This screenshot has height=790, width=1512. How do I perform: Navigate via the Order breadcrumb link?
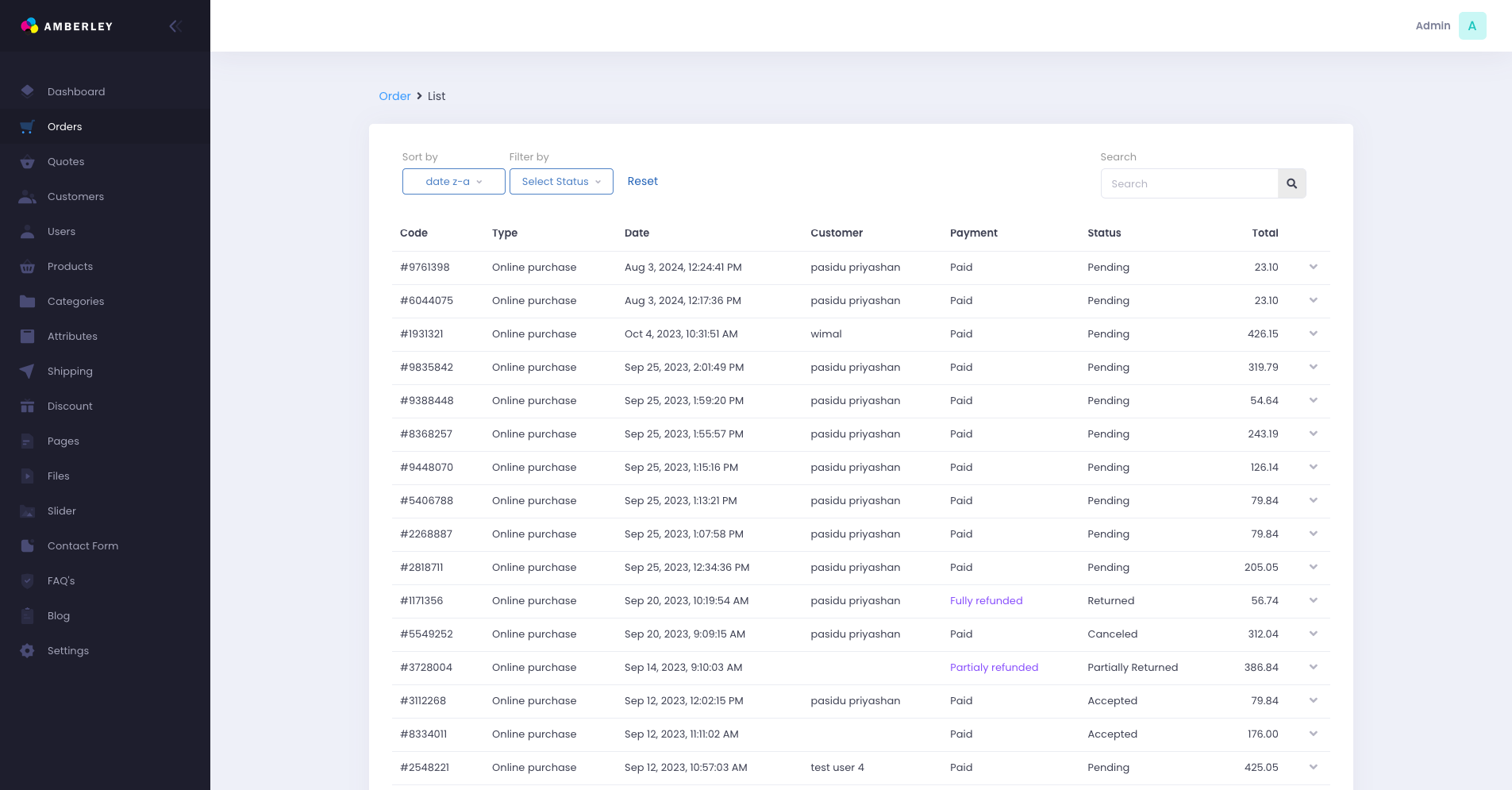[394, 96]
